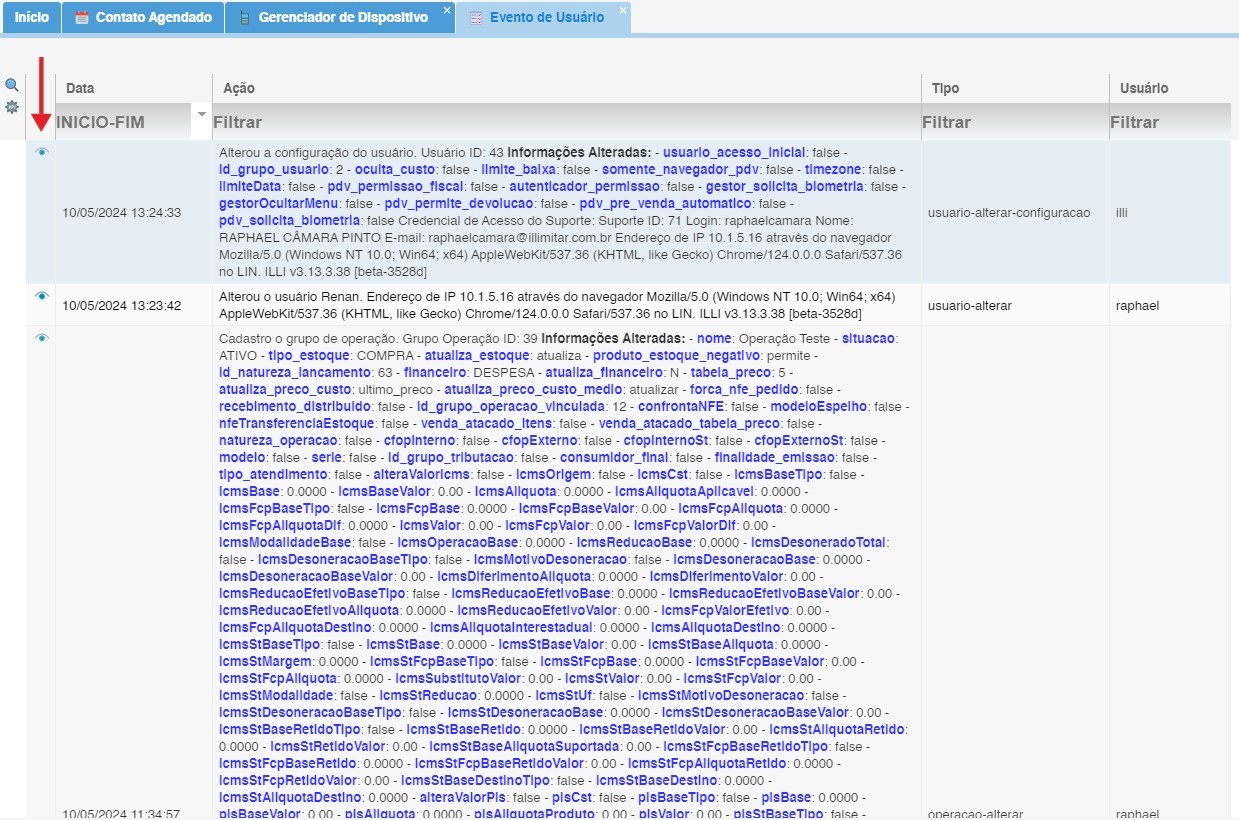Click the magnifying glass search icon
The height and width of the screenshot is (820, 1239).
pos(12,85)
